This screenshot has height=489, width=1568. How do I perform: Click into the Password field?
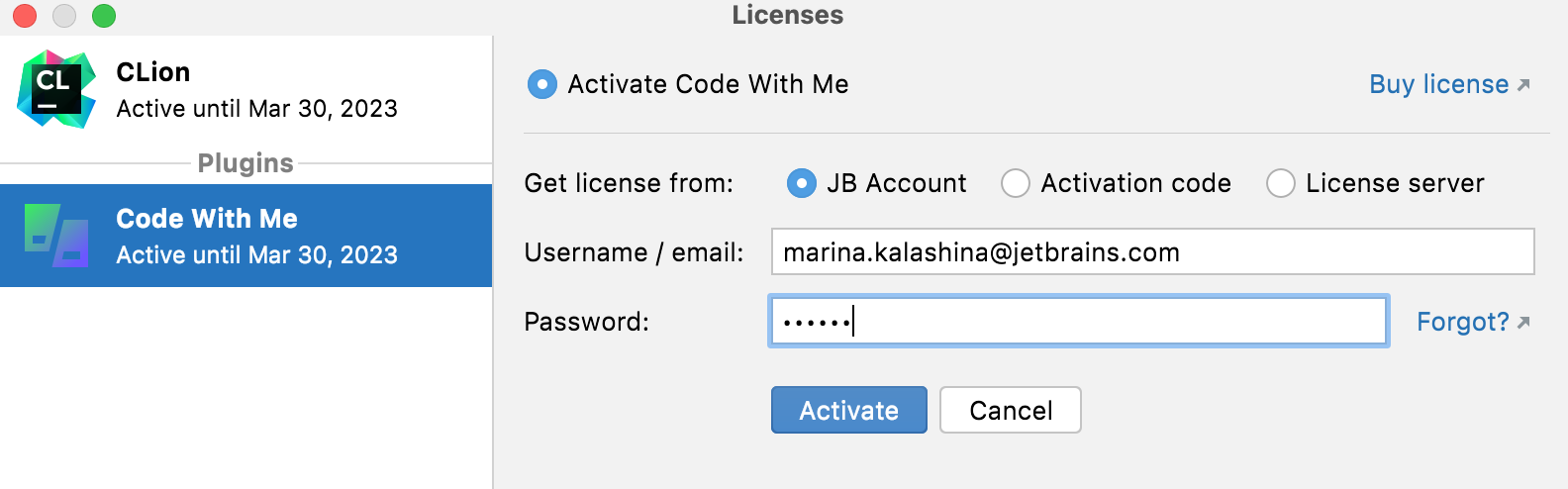click(1079, 321)
